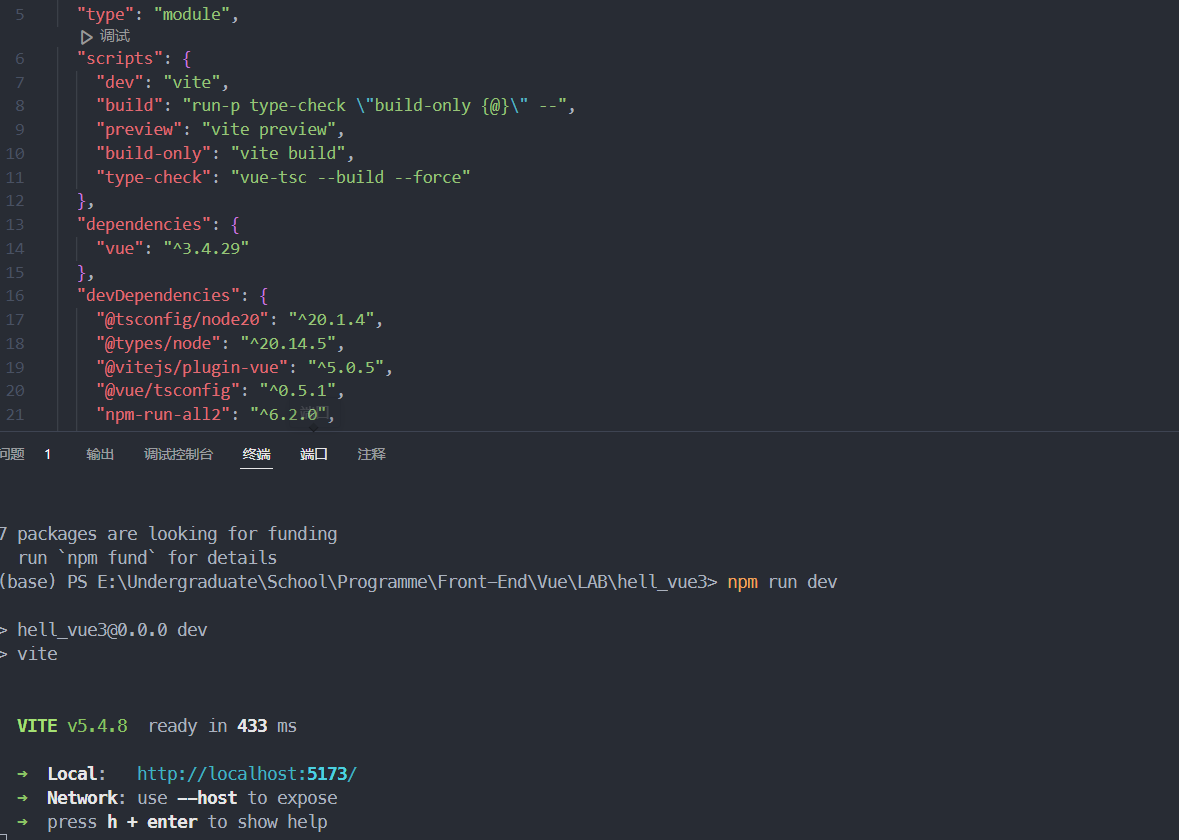The height and width of the screenshot is (840, 1179).
Task: Click the 'npm run dev' command in terminal
Action: 782,582
